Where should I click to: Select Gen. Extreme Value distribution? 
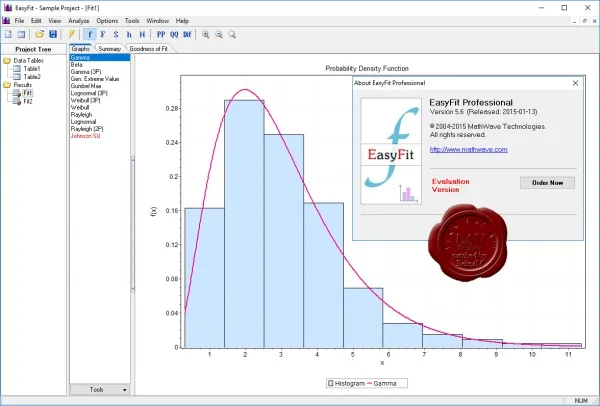[x=100, y=79]
